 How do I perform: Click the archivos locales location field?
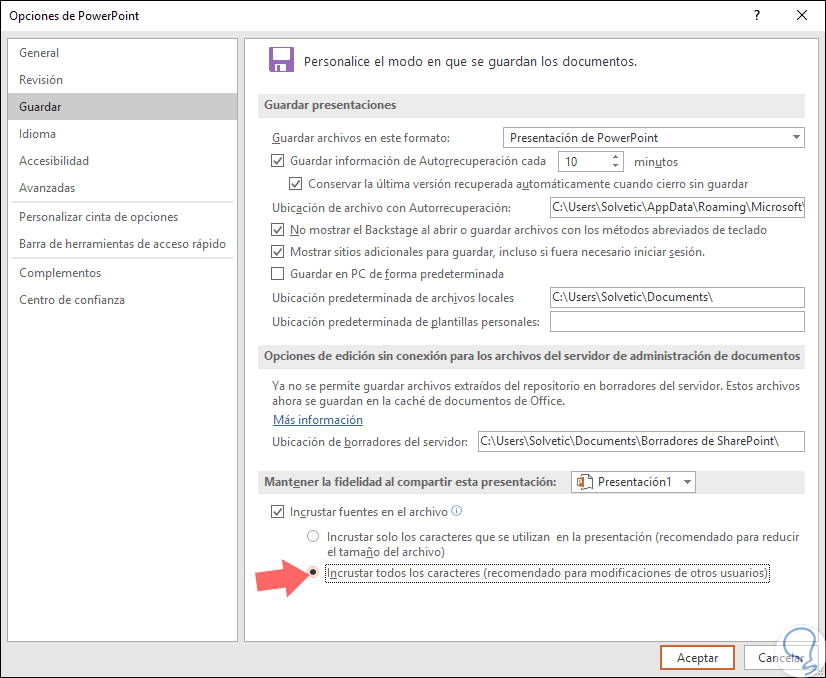coord(677,297)
